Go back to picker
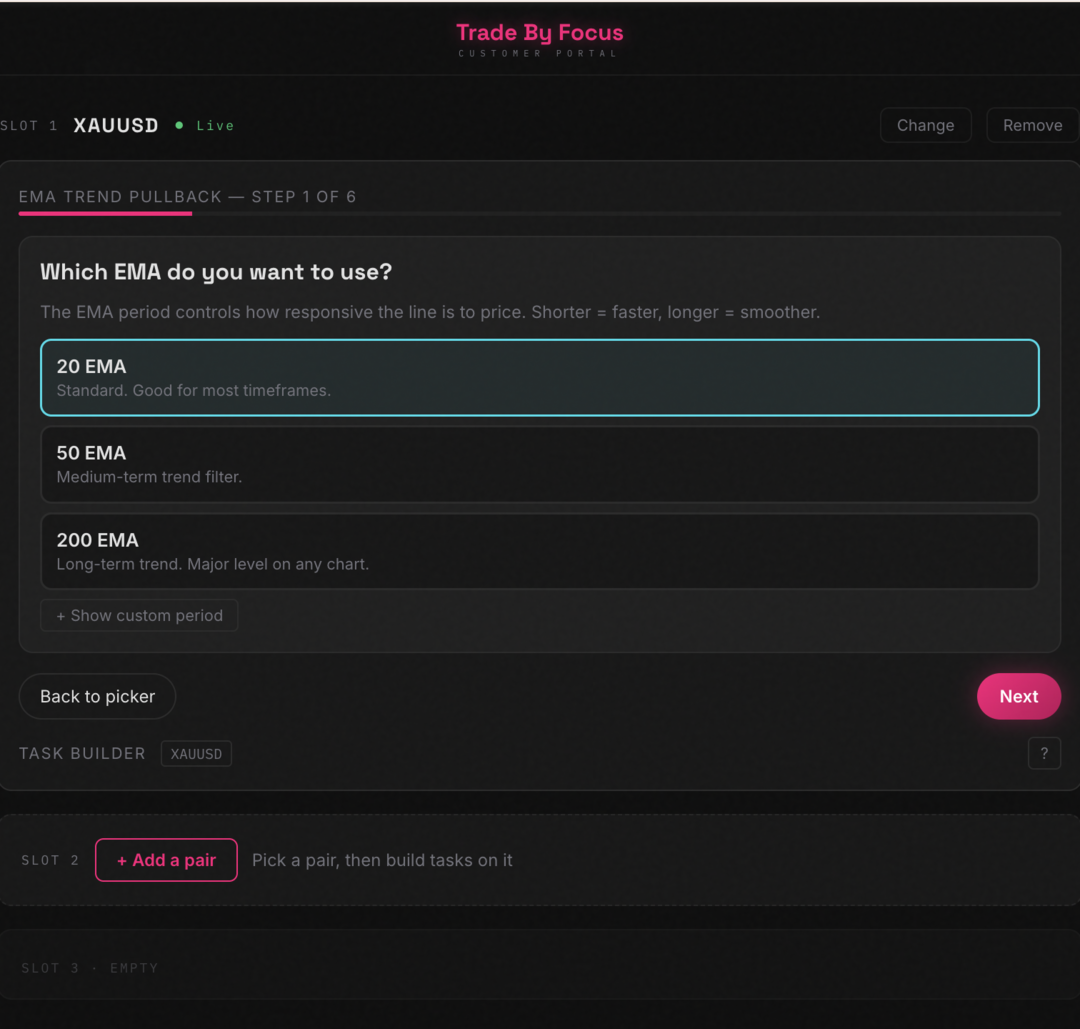This screenshot has width=1080, height=1029. 97,696
